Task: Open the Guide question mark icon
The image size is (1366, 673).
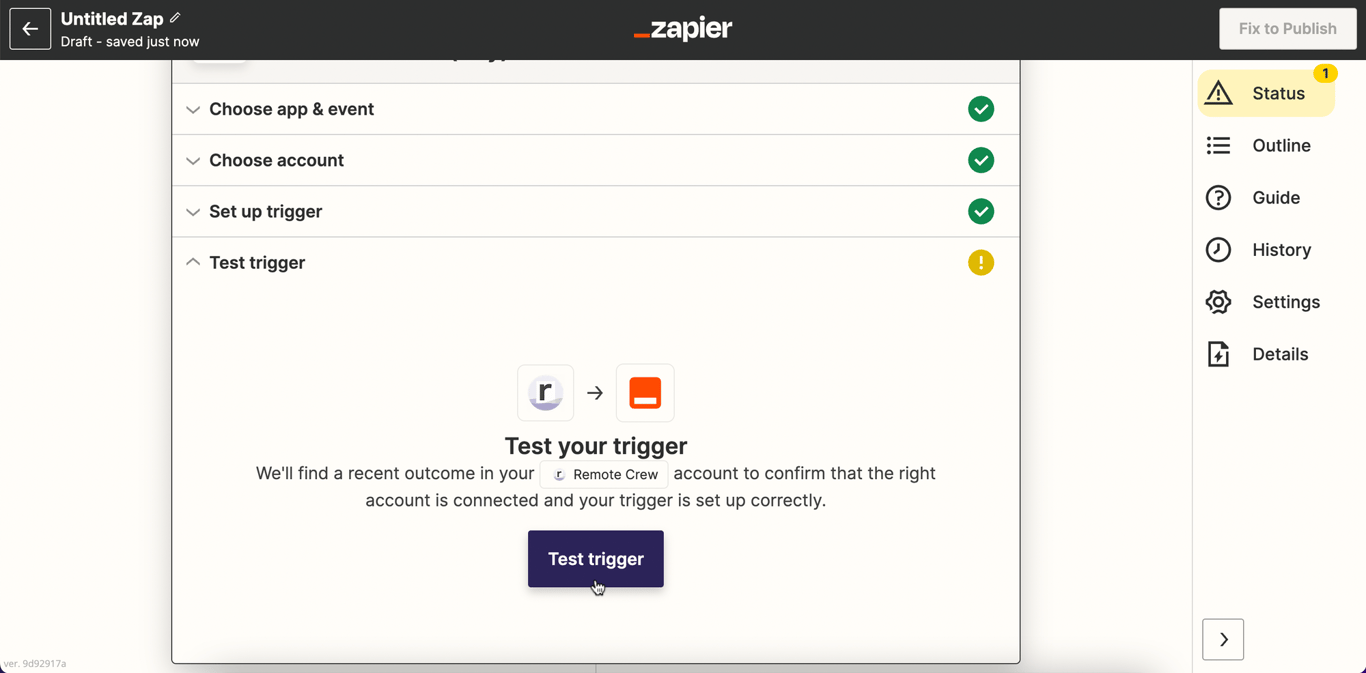Action: pos(1218,197)
